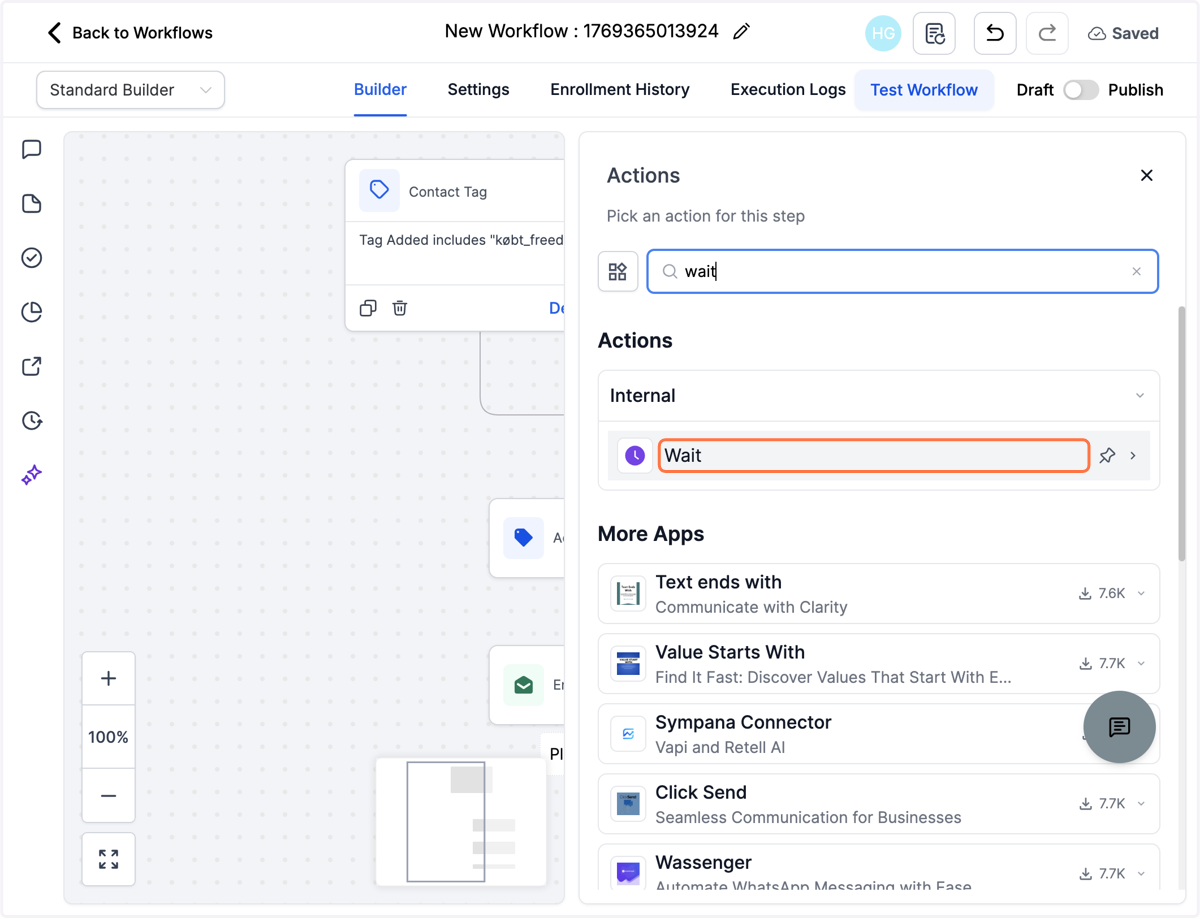Click the Test Workflow button
The width and height of the screenshot is (1200, 918).
[924, 90]
